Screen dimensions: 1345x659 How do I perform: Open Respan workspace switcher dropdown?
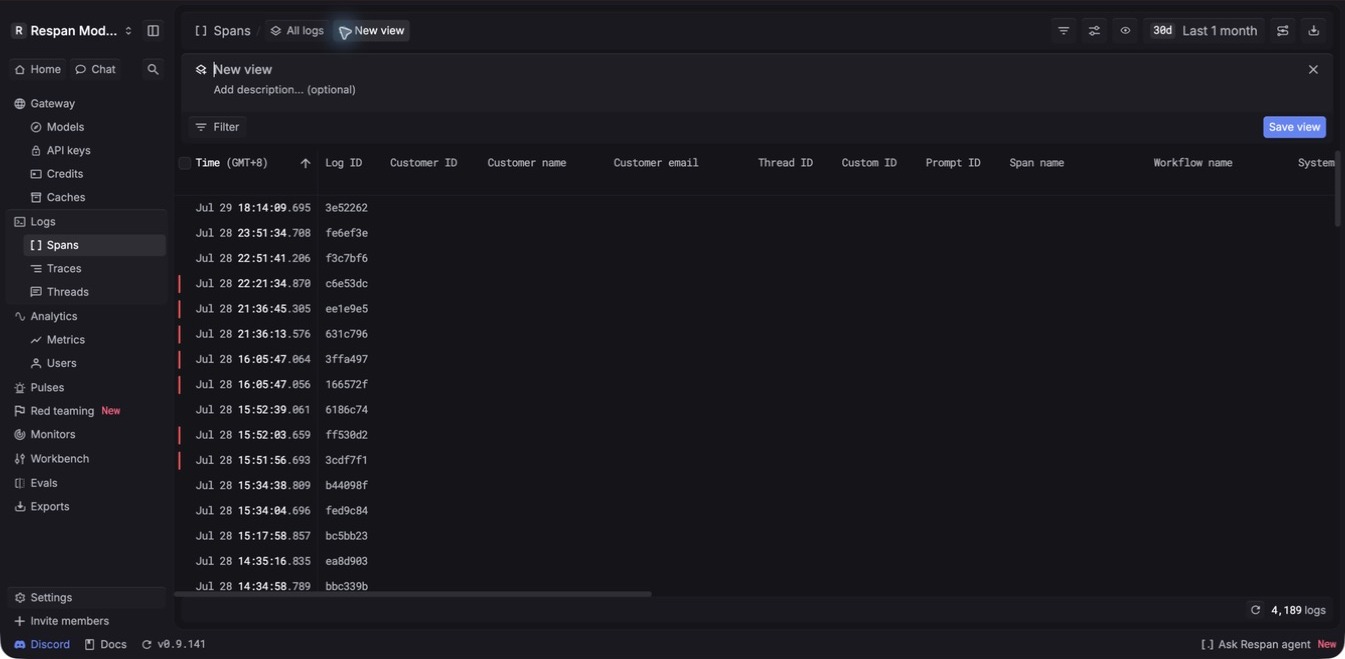[72, 31]
